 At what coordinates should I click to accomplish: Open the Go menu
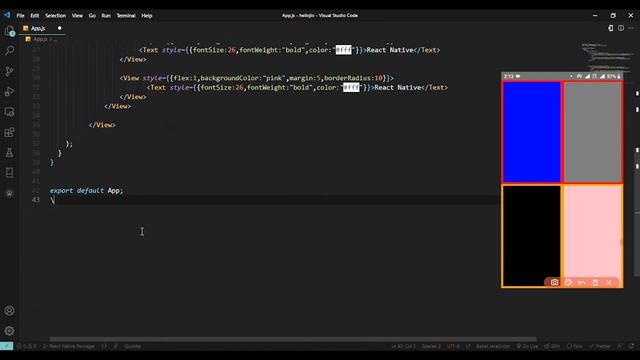(92, 16)
